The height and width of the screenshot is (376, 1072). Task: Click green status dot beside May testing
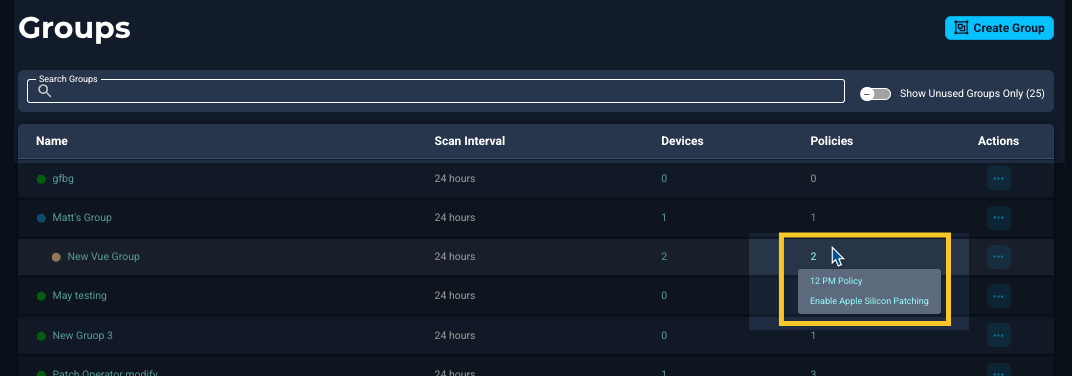41,296
